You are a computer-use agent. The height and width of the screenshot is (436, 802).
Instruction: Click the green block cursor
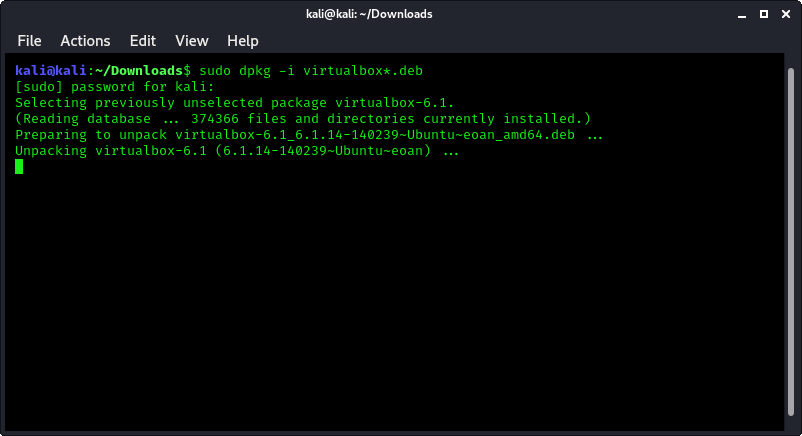coord(19,166)
